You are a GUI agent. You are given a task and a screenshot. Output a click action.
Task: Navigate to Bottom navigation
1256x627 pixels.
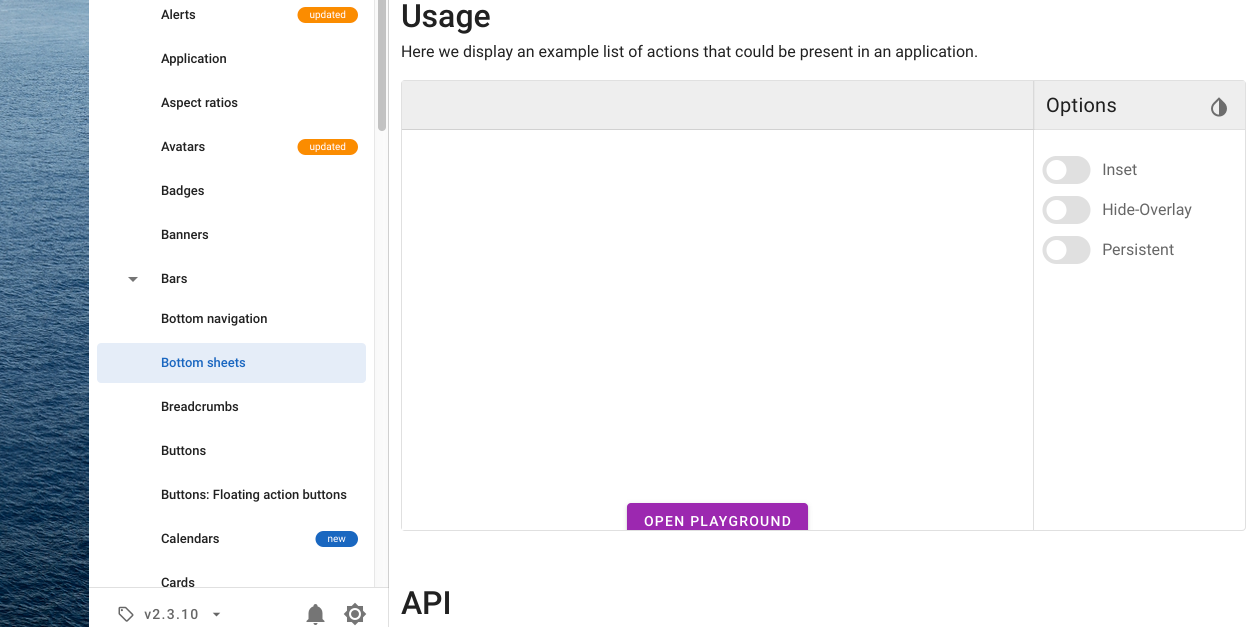[x=214, y=318]
